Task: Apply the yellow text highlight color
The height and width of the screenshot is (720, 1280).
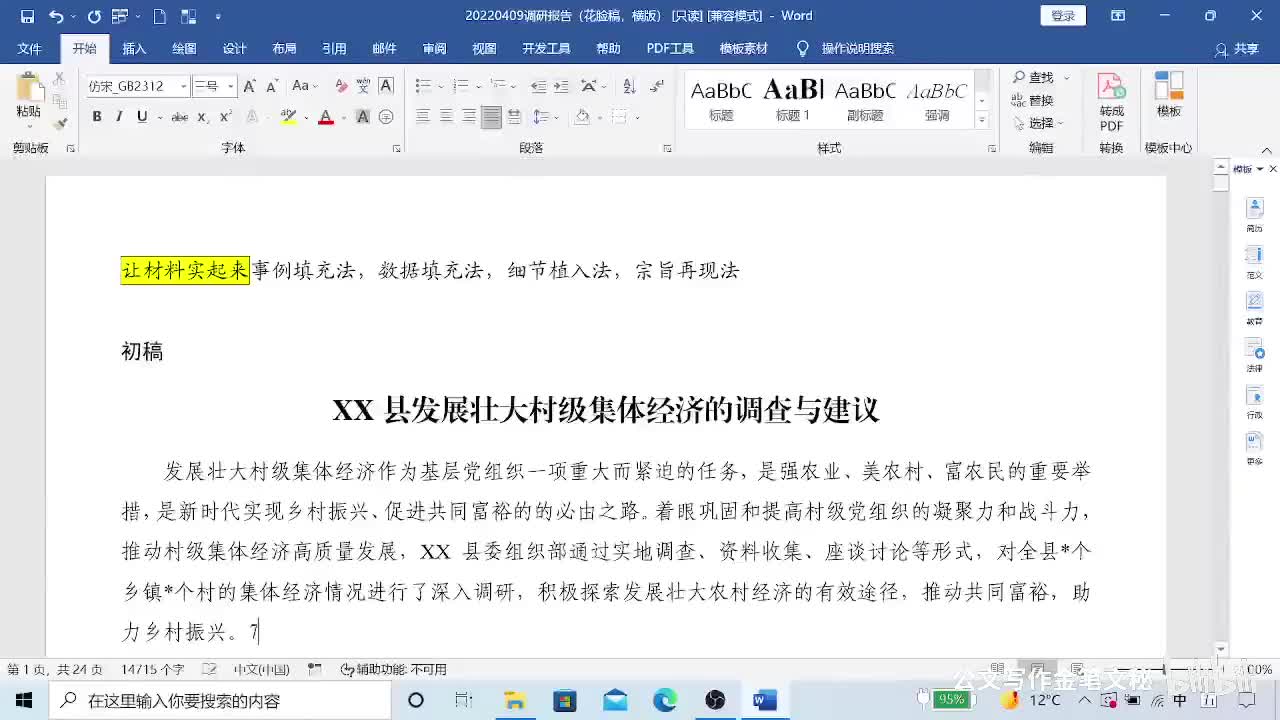Action: coord(288,117)
